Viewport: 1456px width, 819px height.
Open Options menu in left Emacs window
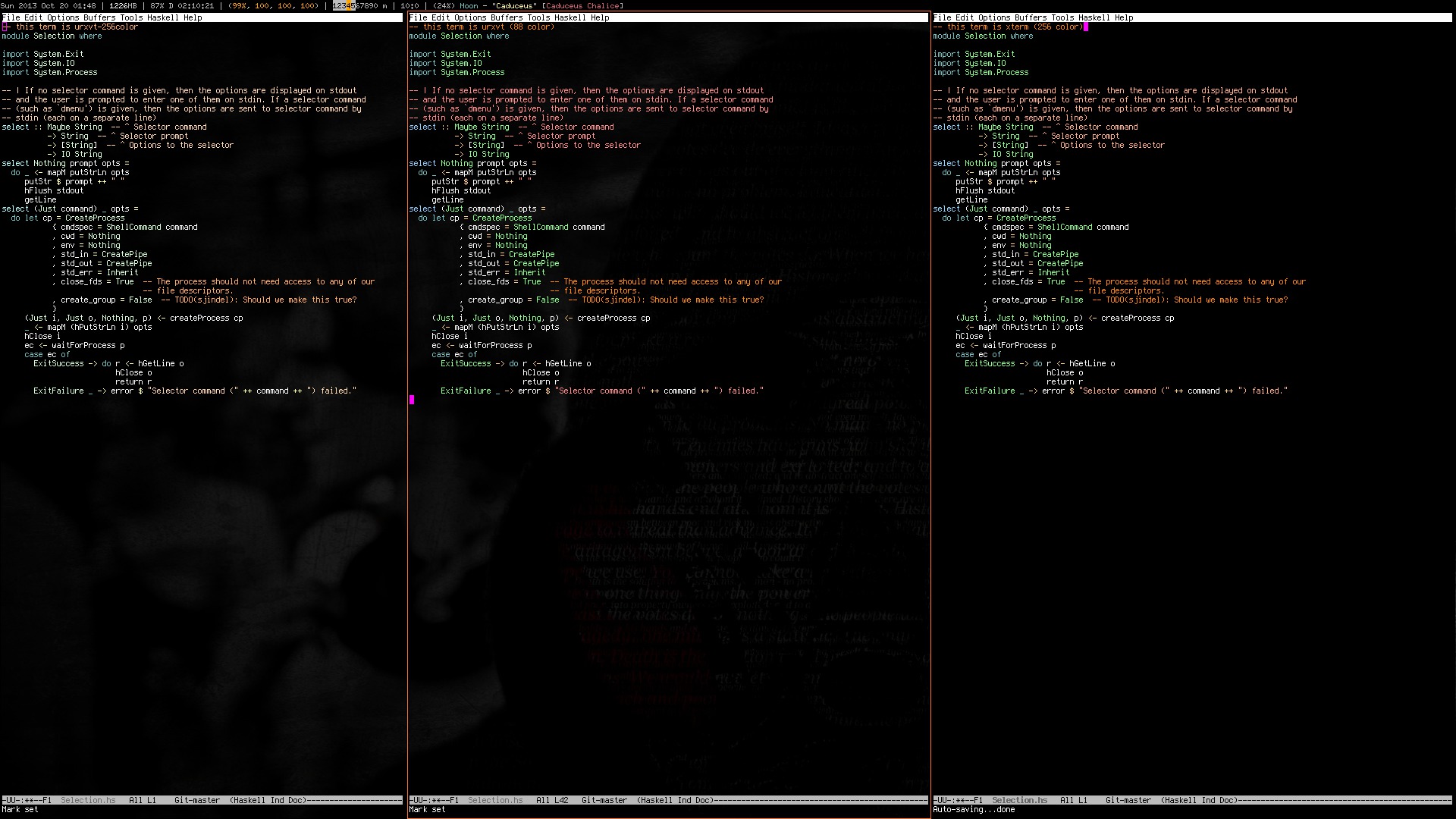[x=63, y=17]
